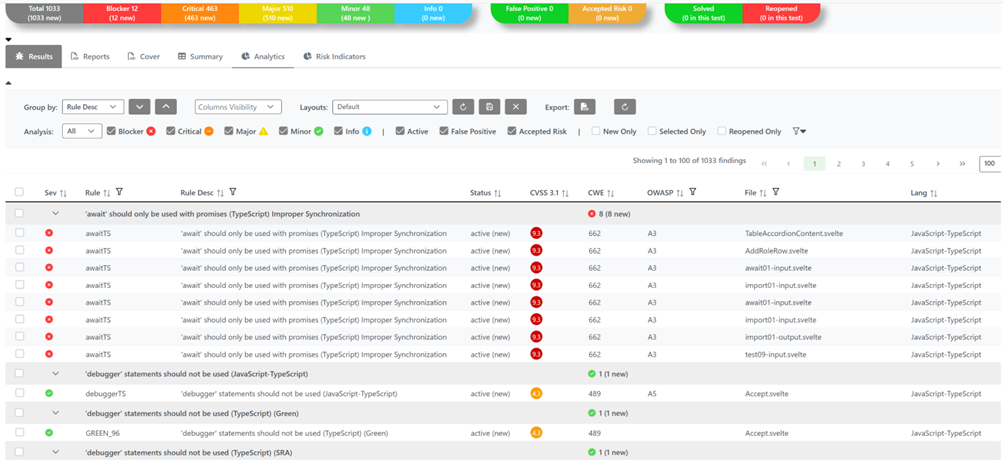Open the advanced filter funnel in Analysis row
The image size is (1004, 465).
click(x=798, y=131)
